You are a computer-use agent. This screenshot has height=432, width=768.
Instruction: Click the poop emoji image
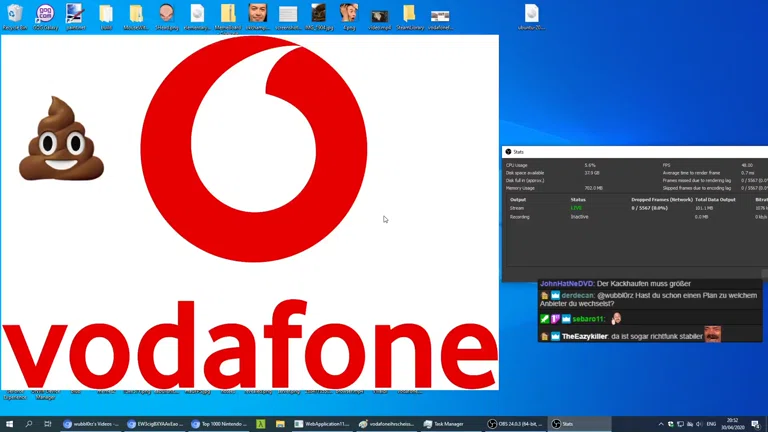click(61, 139)
